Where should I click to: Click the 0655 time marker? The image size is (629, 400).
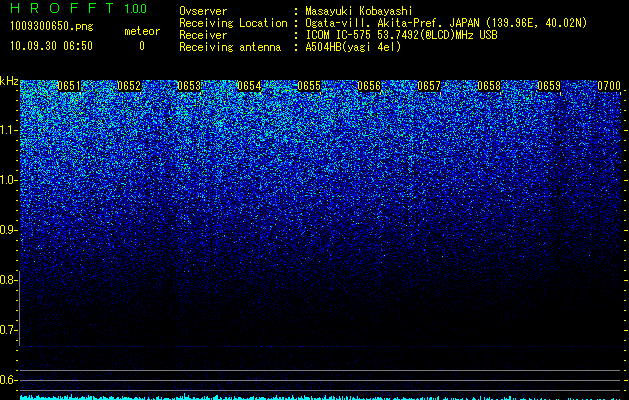click(309, 86)
